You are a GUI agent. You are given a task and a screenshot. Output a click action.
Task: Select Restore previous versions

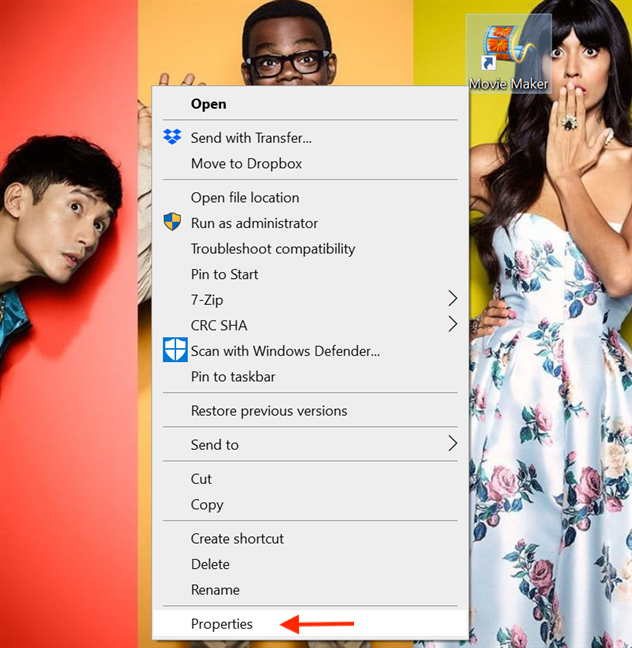310,411
